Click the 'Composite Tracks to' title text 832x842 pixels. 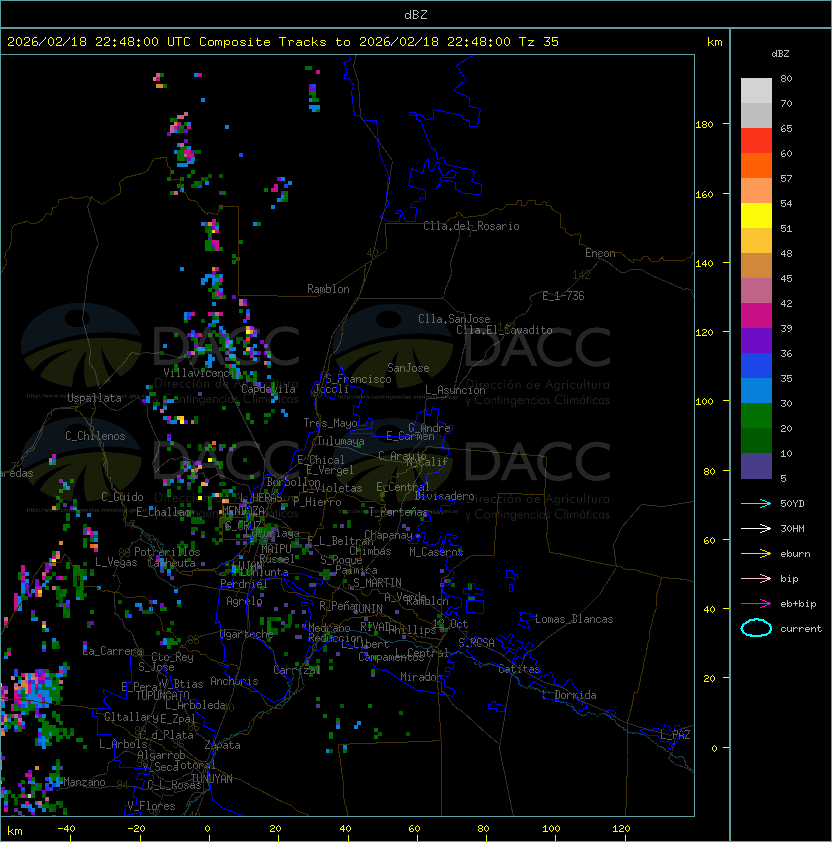coord(274,42)
